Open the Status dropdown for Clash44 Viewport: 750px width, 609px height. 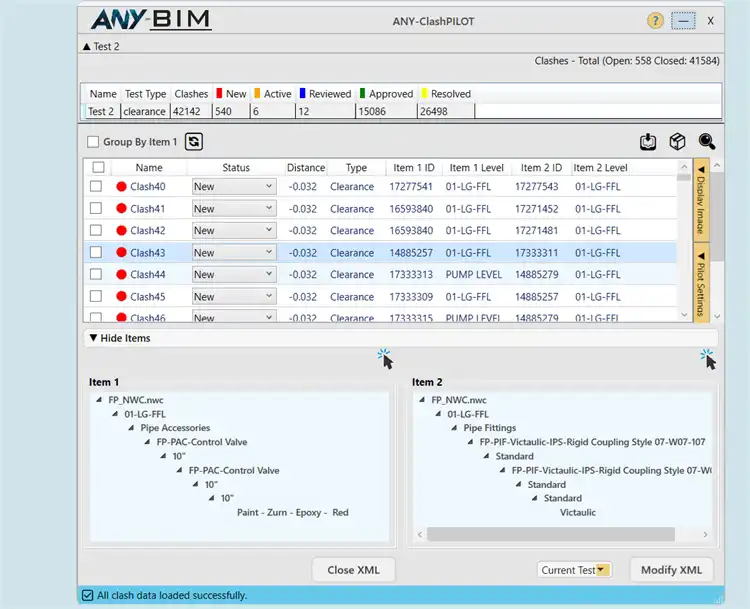tap(234, 275)
